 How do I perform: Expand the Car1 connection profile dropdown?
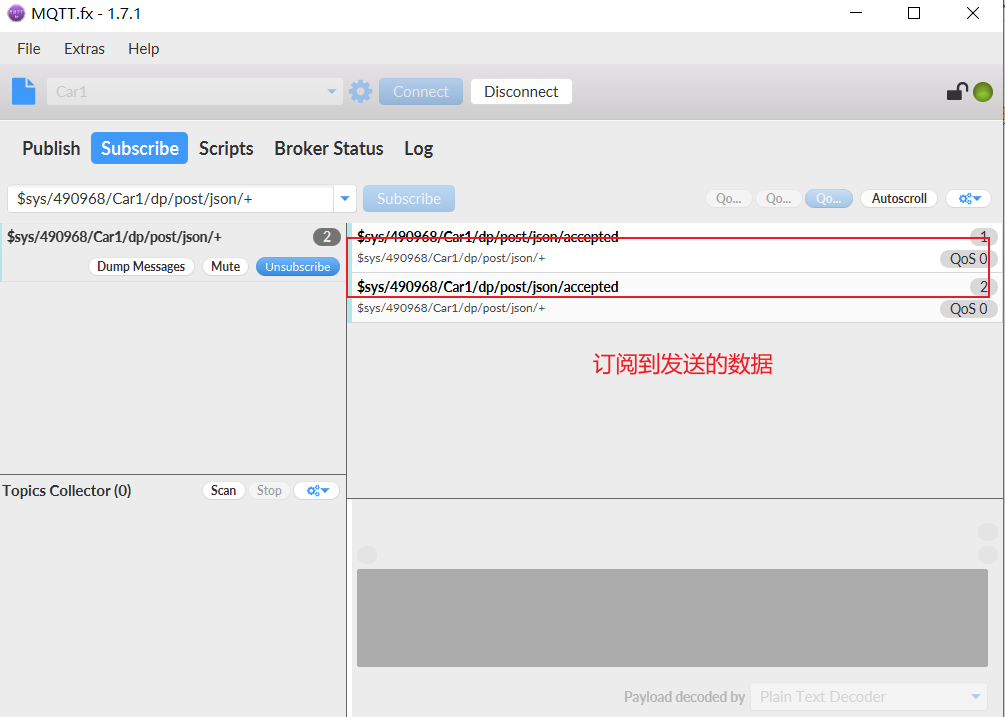tap(331, 92)
